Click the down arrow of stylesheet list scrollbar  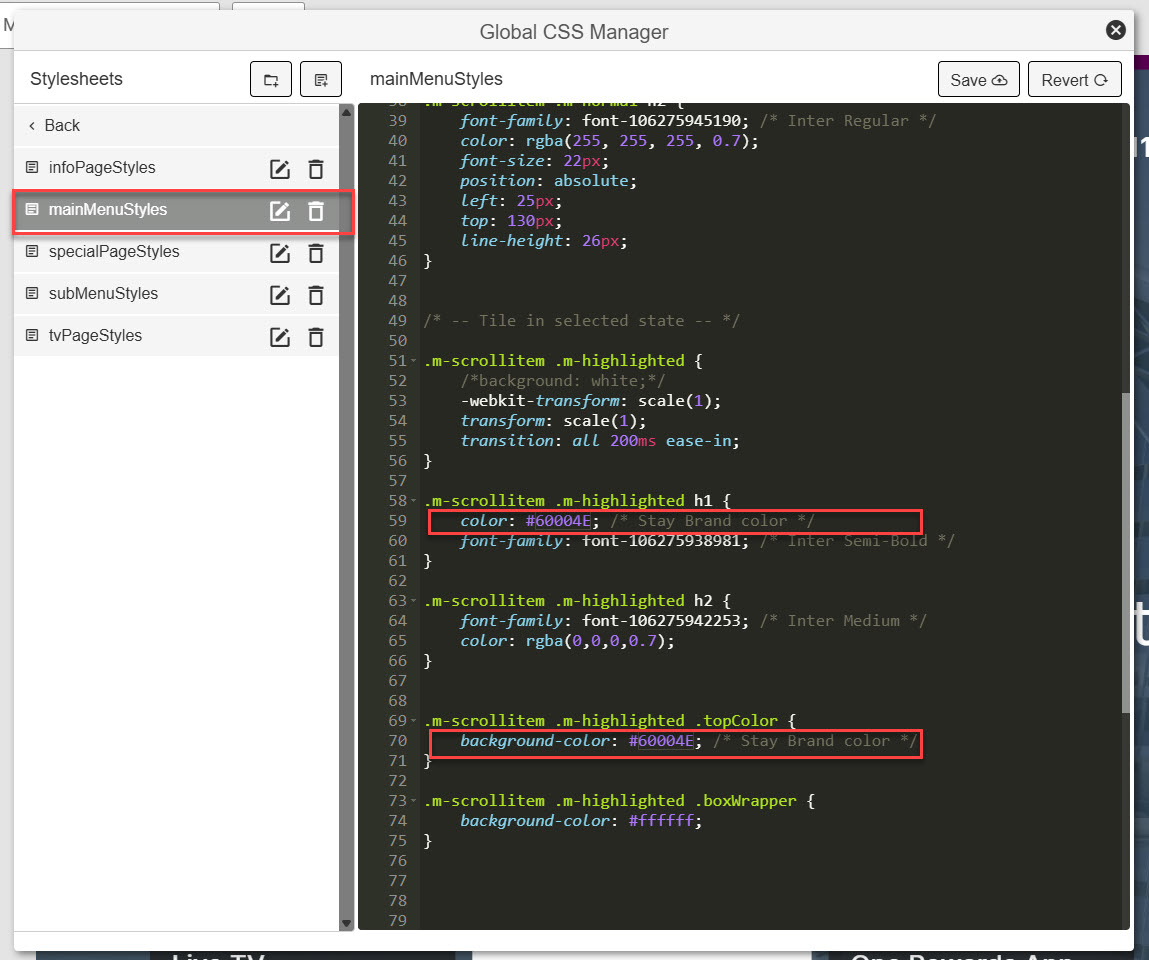click(347, 923)
